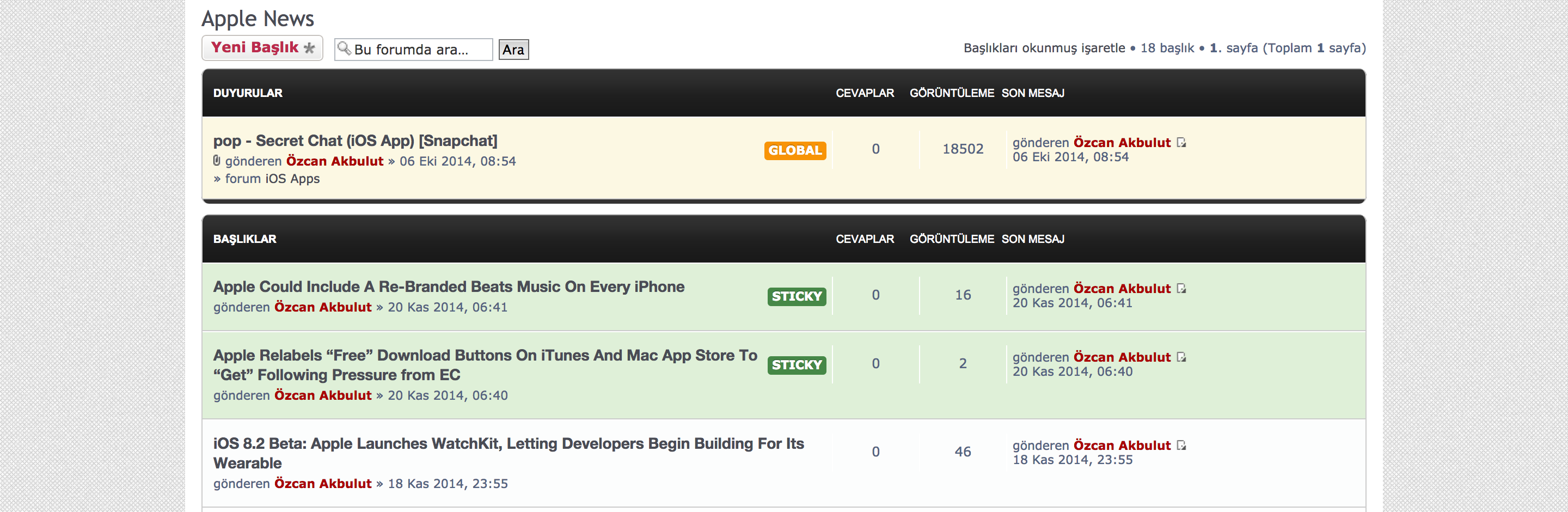
Task: Click the attachment paperclip icon on pop topic
Action: [x=217, y=161]
